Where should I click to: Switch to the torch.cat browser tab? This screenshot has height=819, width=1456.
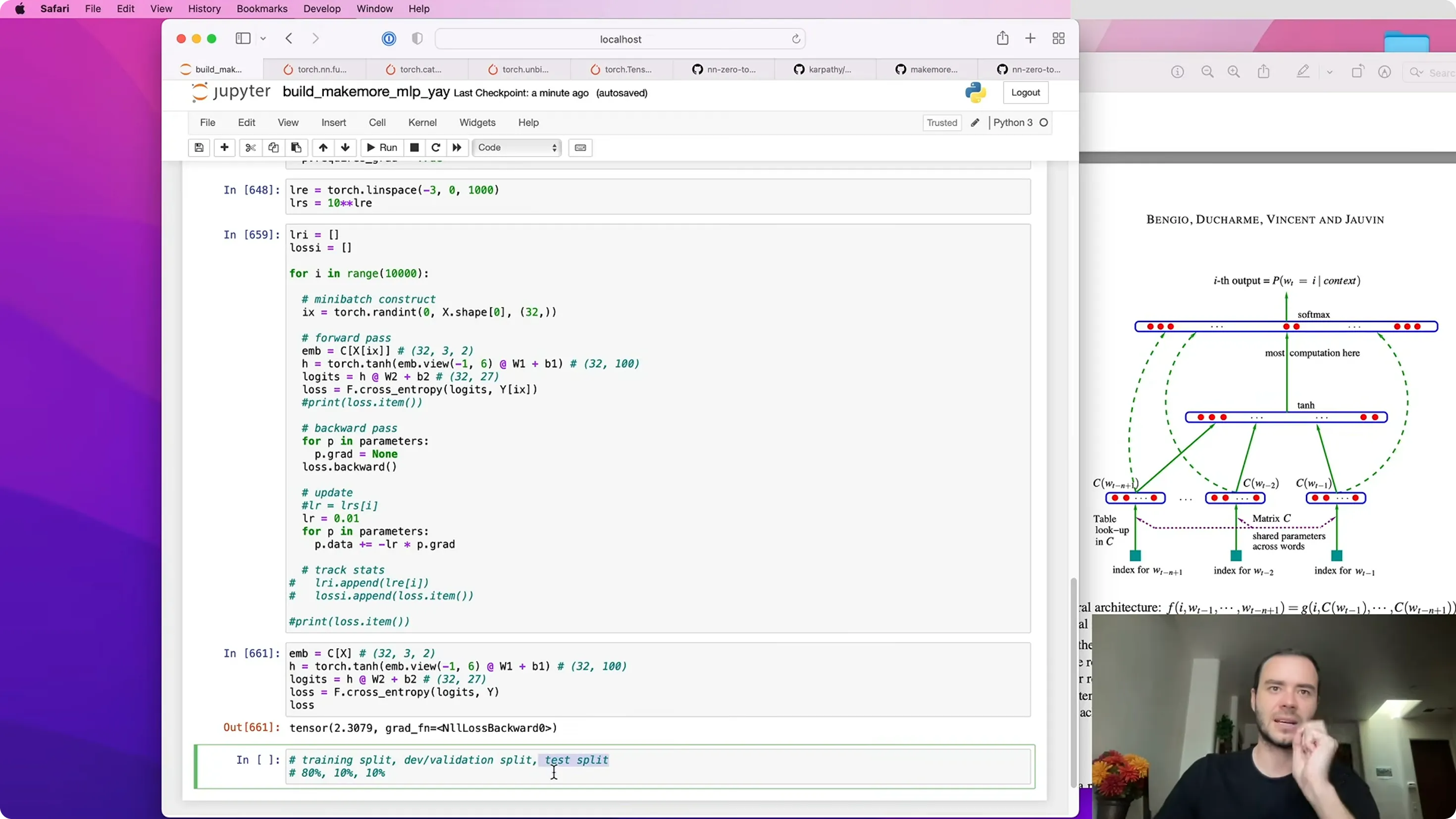tap(417, 69)
